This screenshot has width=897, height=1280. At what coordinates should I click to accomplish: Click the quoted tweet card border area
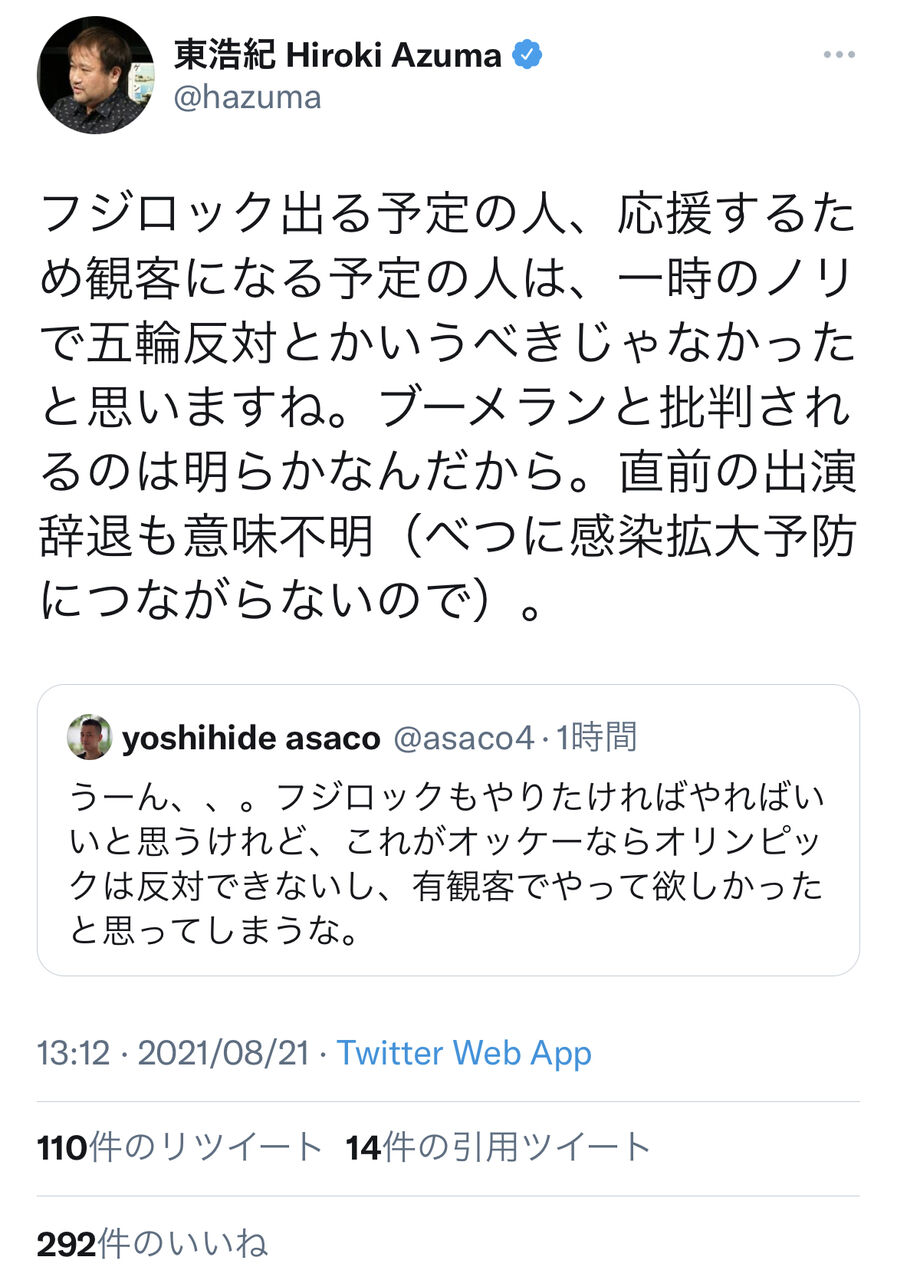point(448,830)
